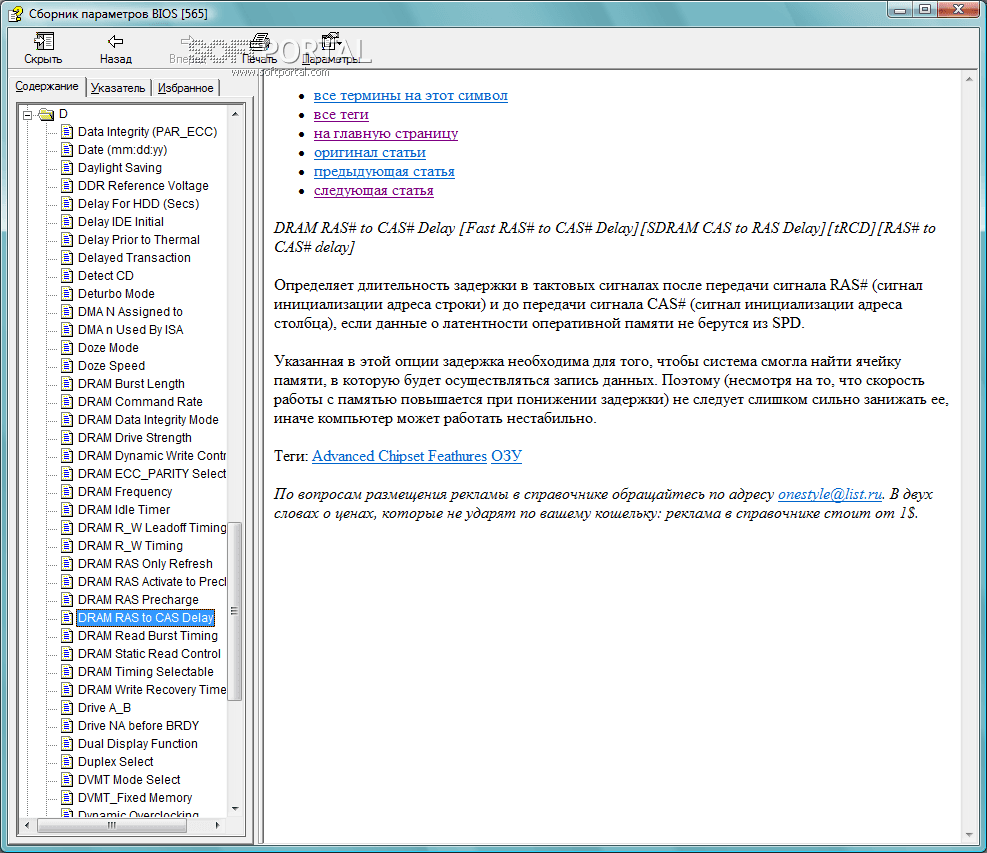
Task: Open the Daylight Saving topic
Action: click(x=120, y=168)
